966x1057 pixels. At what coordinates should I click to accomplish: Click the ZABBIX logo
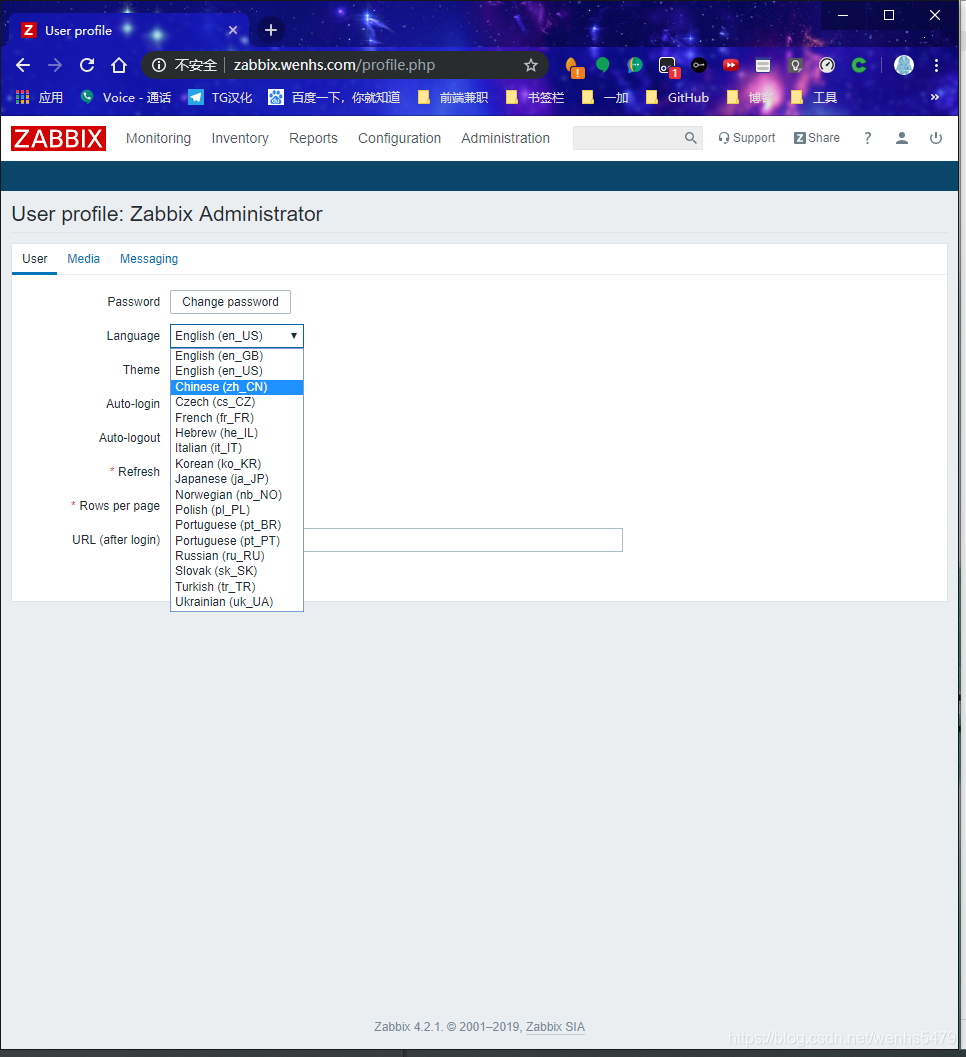pos(59,138)
